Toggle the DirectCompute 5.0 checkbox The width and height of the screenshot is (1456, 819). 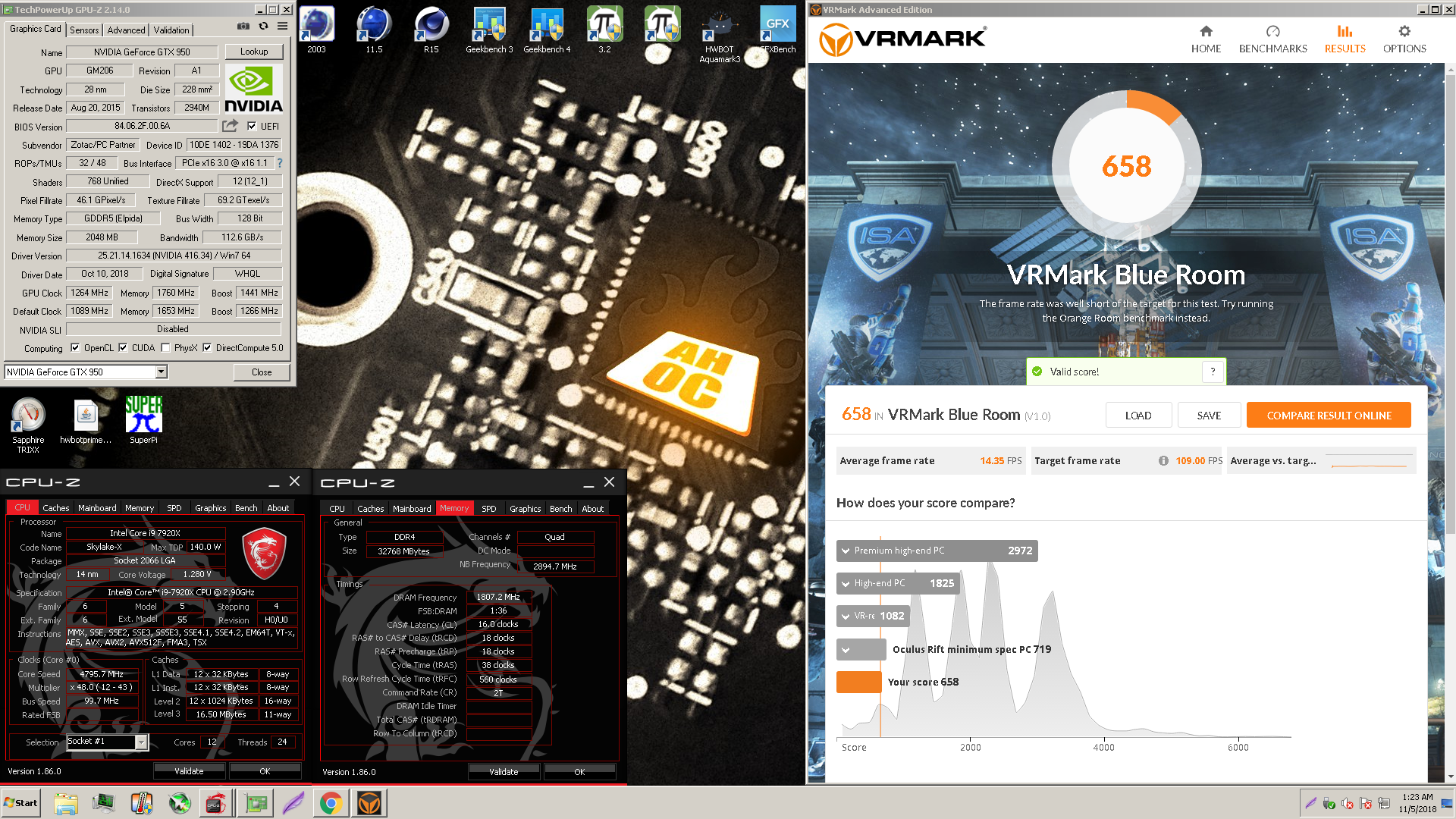pos(207,348)
